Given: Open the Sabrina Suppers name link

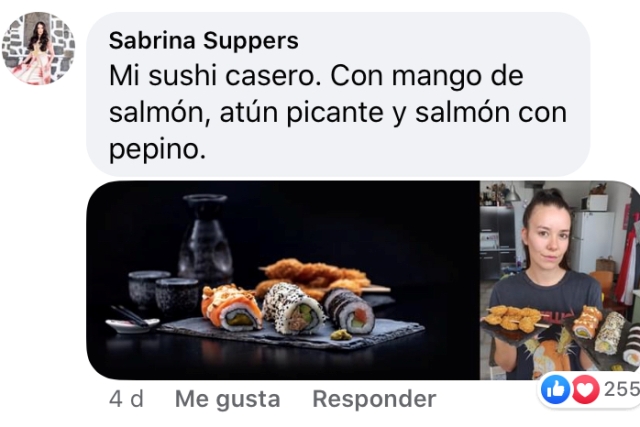Looking at the screenshot, I should (x=204, y=40).
